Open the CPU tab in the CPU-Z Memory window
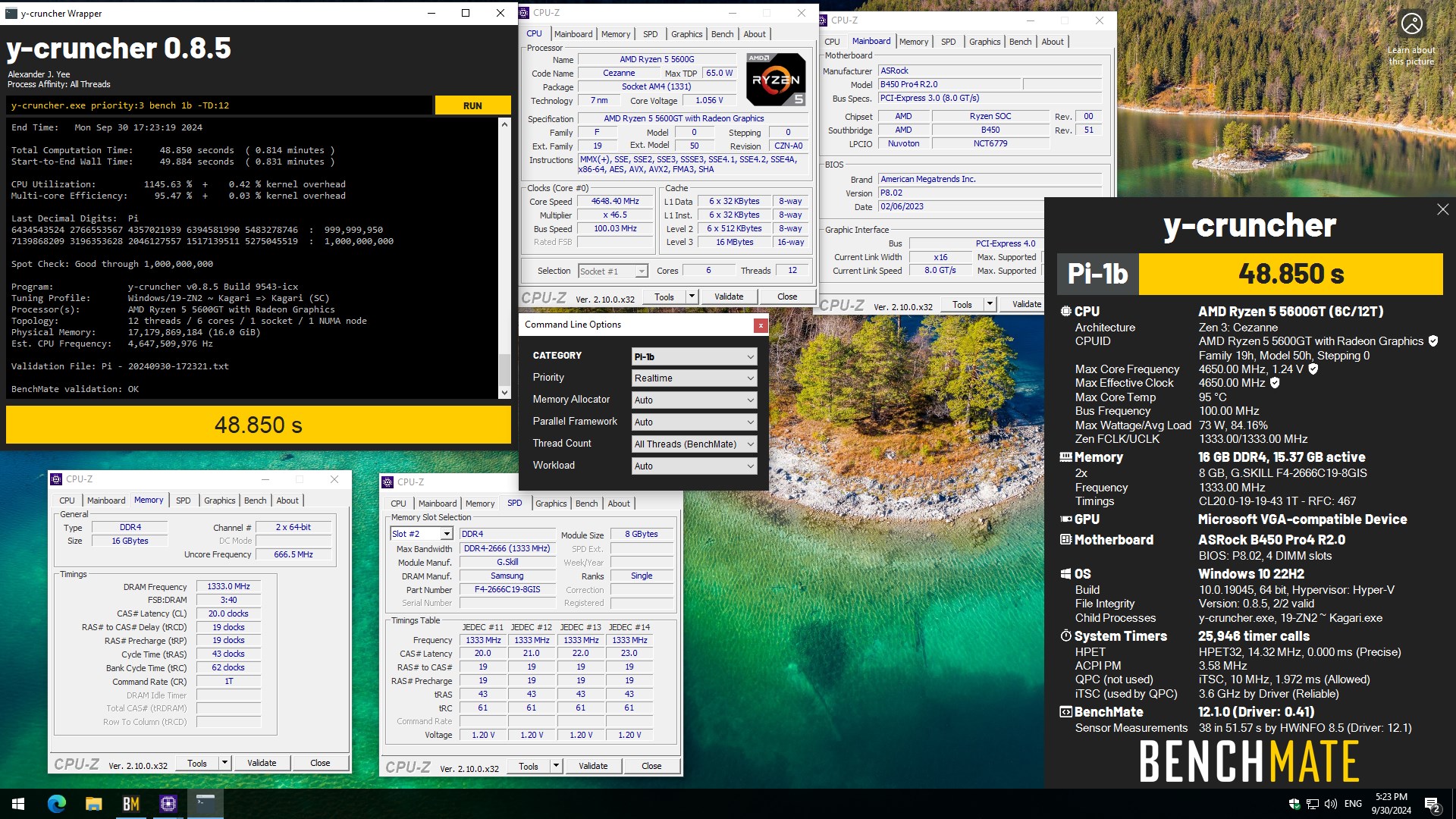 [67, 500]
